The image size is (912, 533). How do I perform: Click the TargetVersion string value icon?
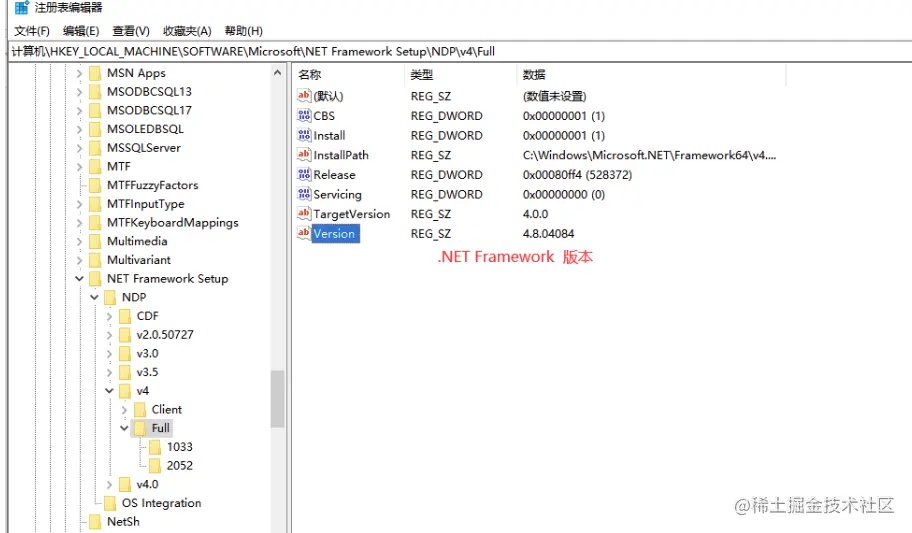pos(304,214)
